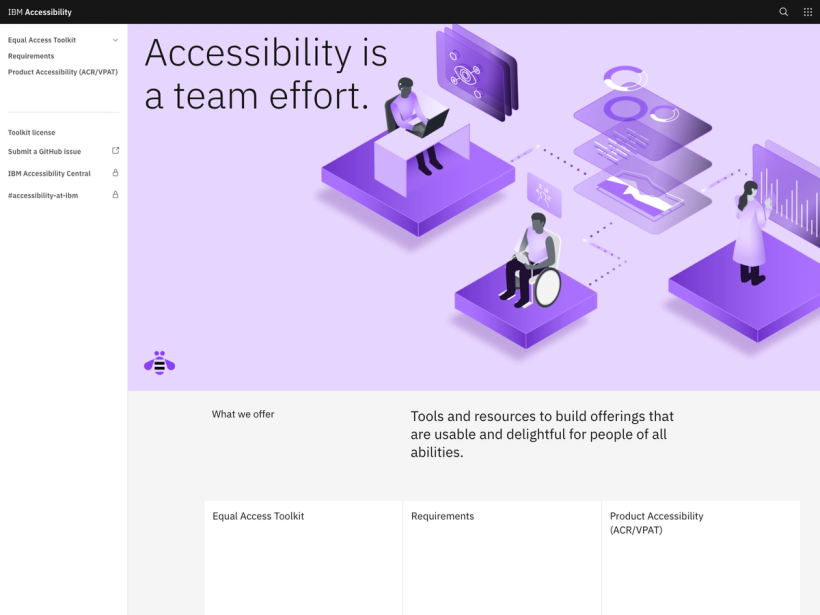Open IBM Accessibility Central link
The width and height of the screenshot is (820, 615).
[49, 173]
